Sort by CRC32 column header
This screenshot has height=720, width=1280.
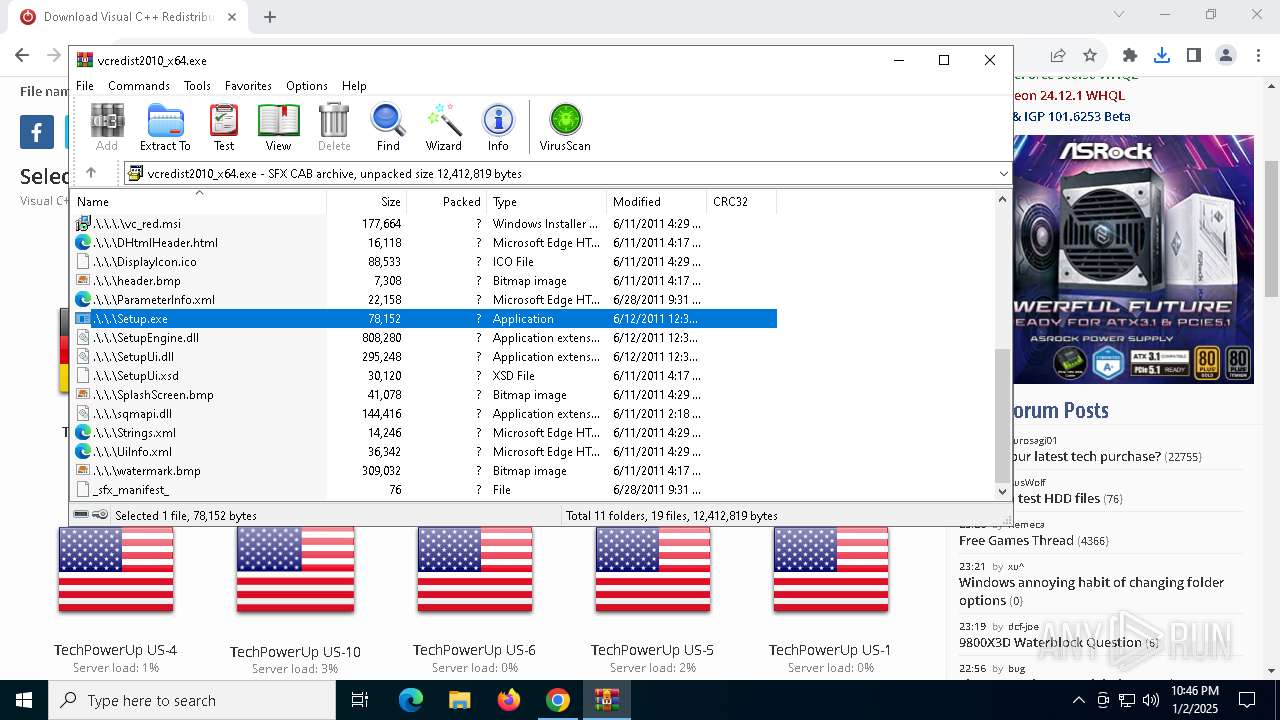pos(741,202)
